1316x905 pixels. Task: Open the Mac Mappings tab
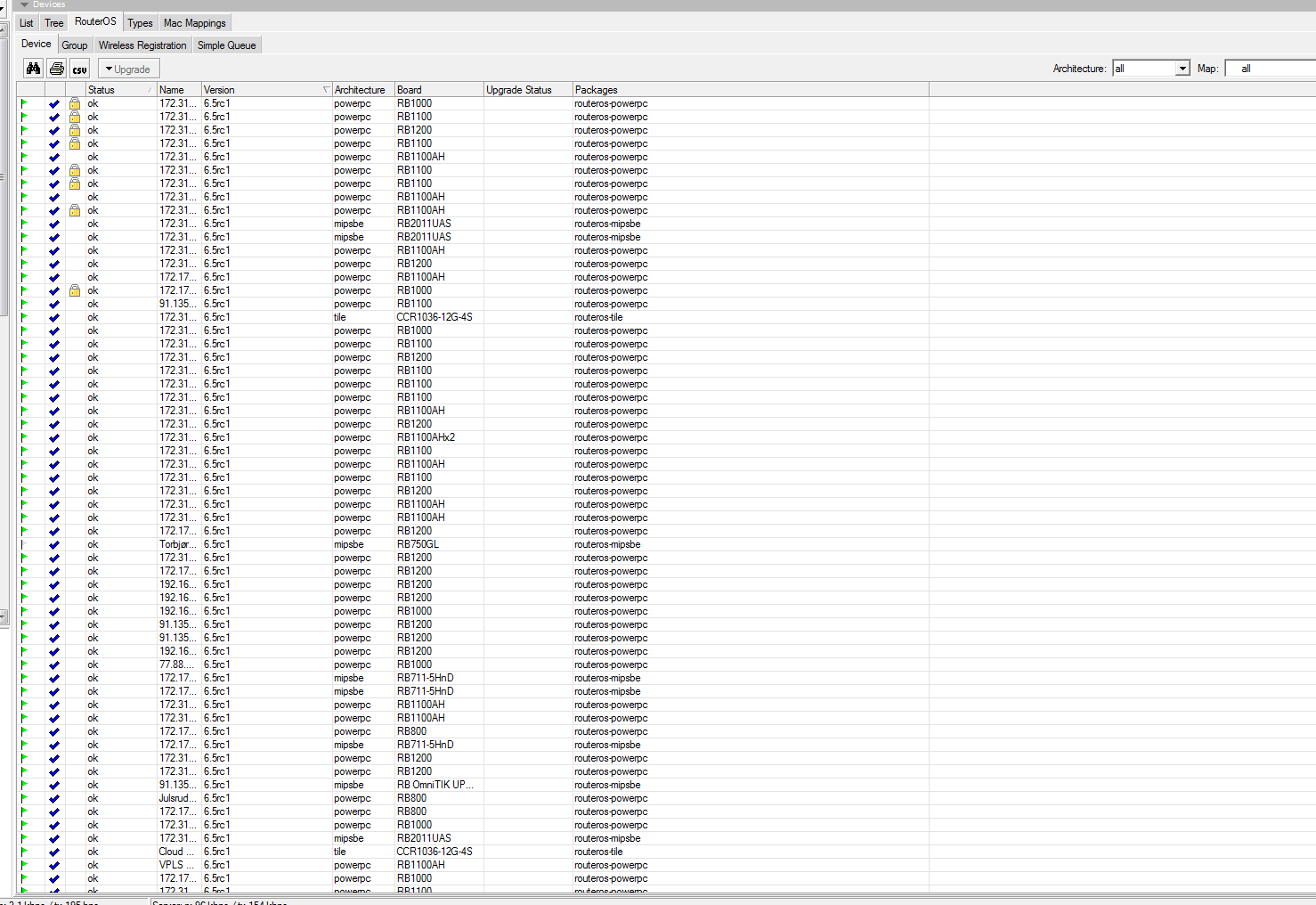pos(195,23)
